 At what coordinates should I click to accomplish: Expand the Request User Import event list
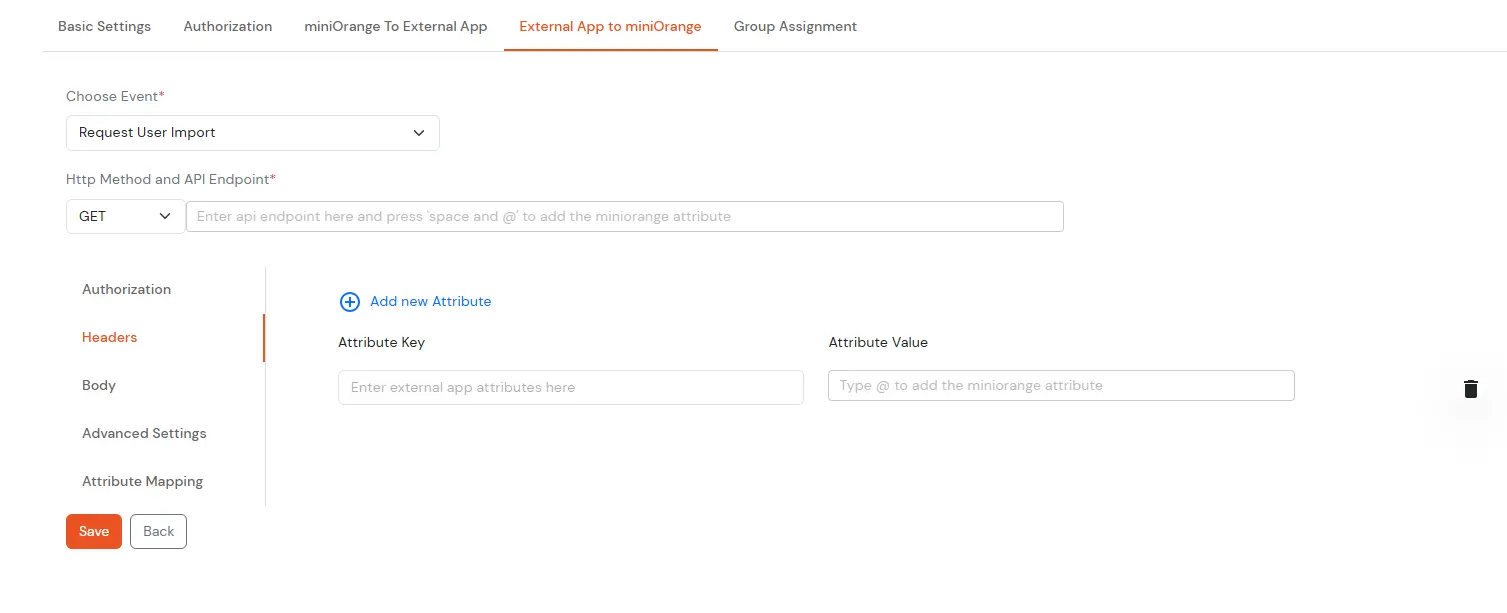[x=252, y=132]
